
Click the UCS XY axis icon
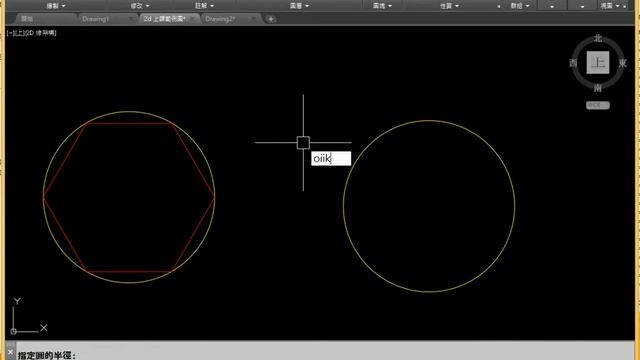tap(29, 316)
